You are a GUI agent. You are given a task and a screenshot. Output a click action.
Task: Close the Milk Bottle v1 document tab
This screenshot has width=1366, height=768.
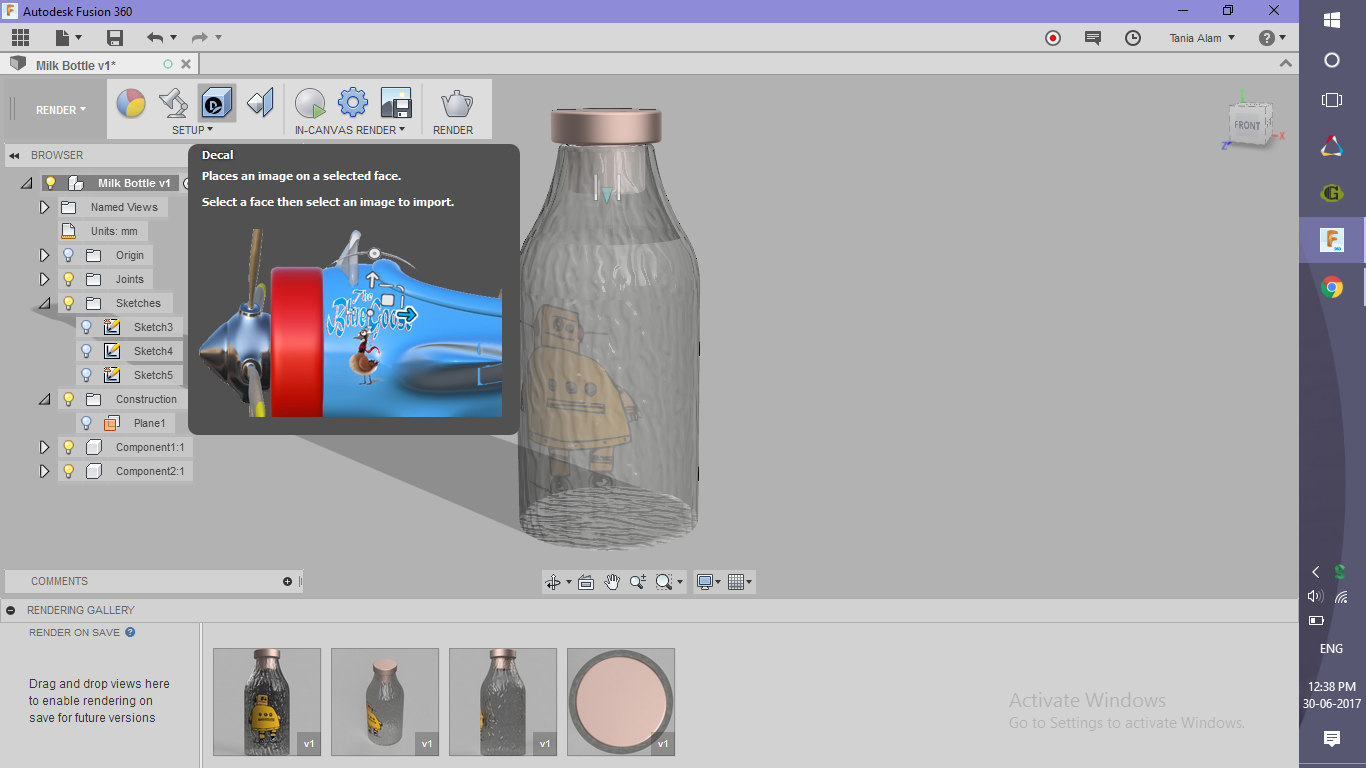point(185,64)
